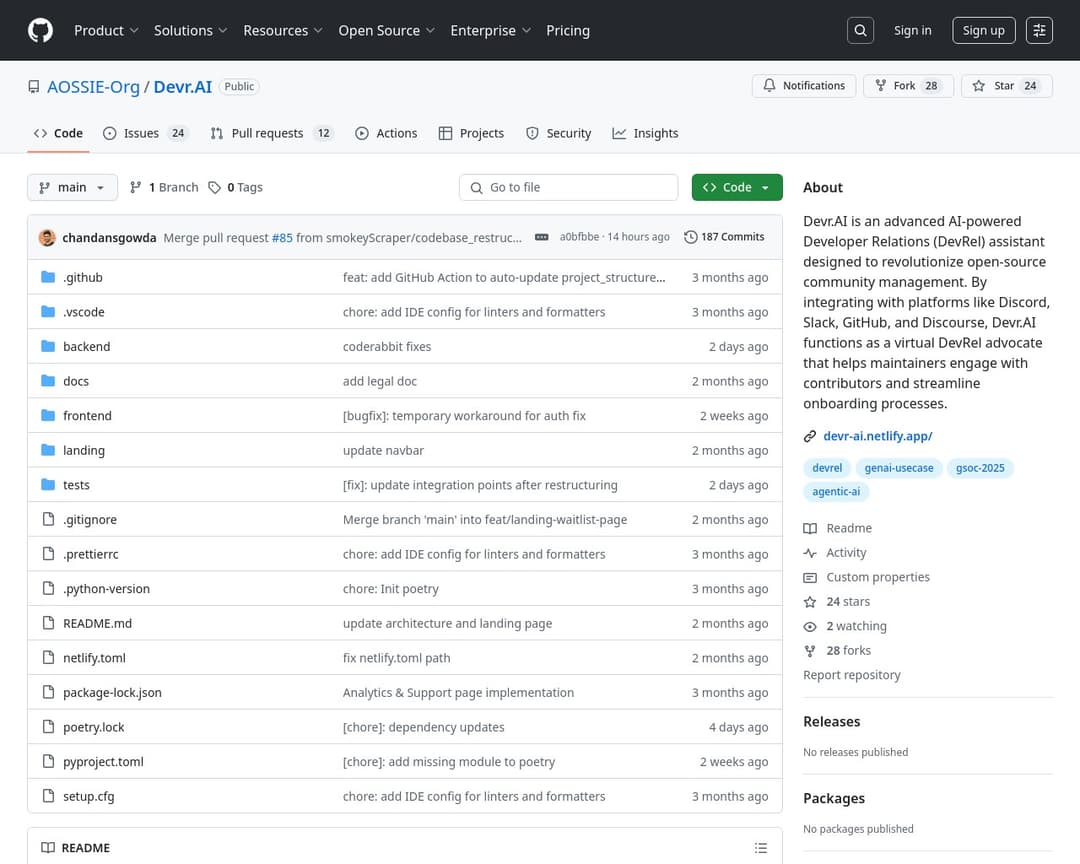The height and width of the screenshot is (864, 1080).
Task: Click the fork icon next to 28 forks
Action: [810, 650]
